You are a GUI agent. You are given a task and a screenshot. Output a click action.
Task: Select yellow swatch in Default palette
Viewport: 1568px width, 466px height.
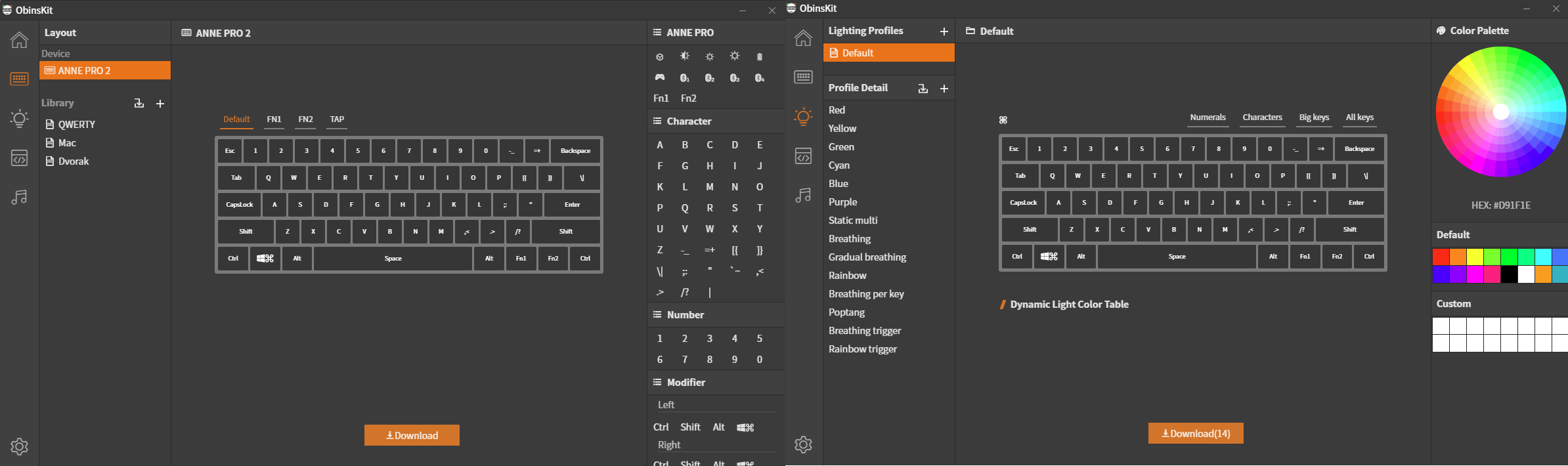(x=1475, y=257)
